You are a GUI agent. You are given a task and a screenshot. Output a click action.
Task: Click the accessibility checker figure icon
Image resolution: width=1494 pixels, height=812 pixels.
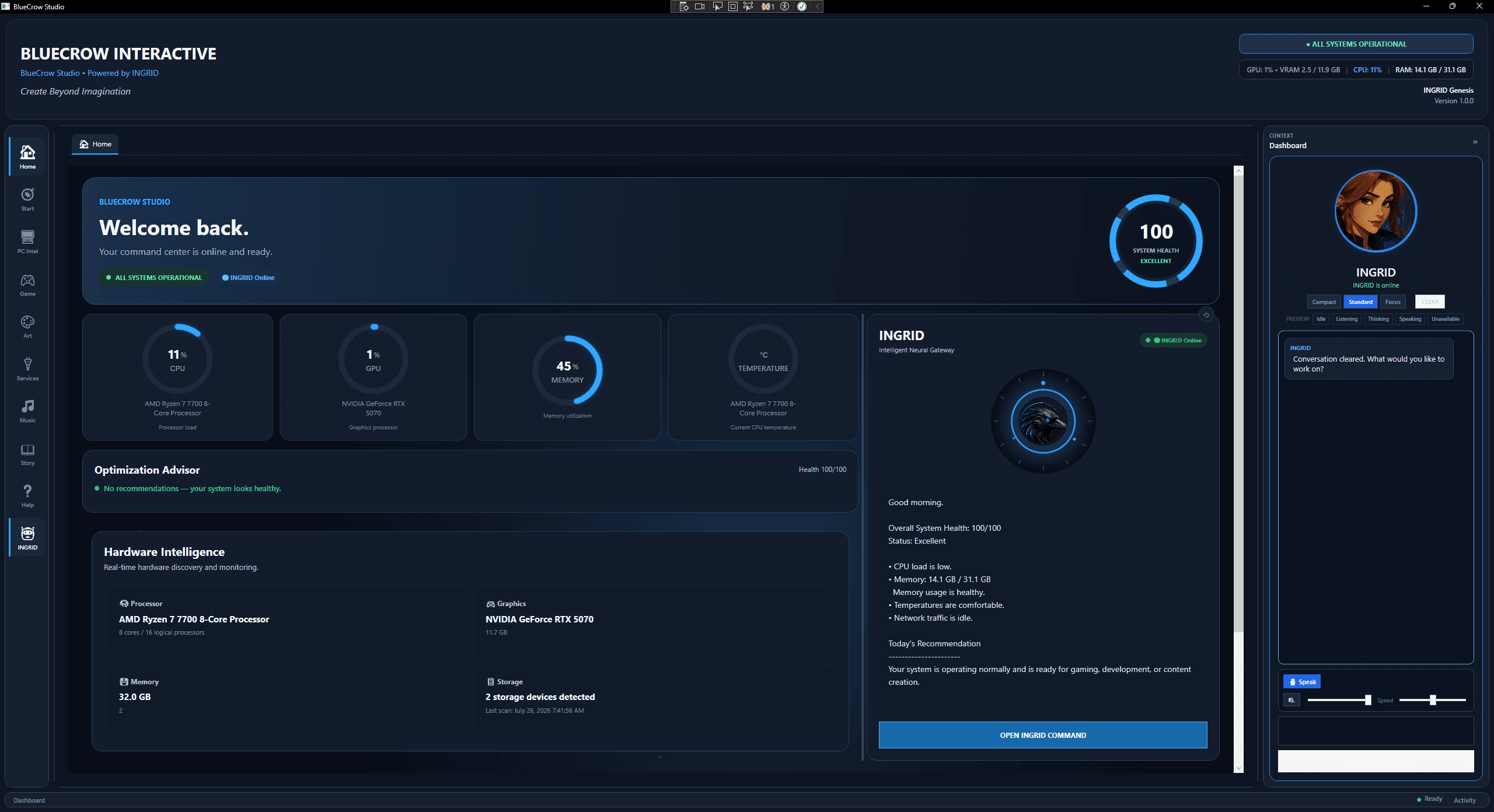tap(785, 6)
